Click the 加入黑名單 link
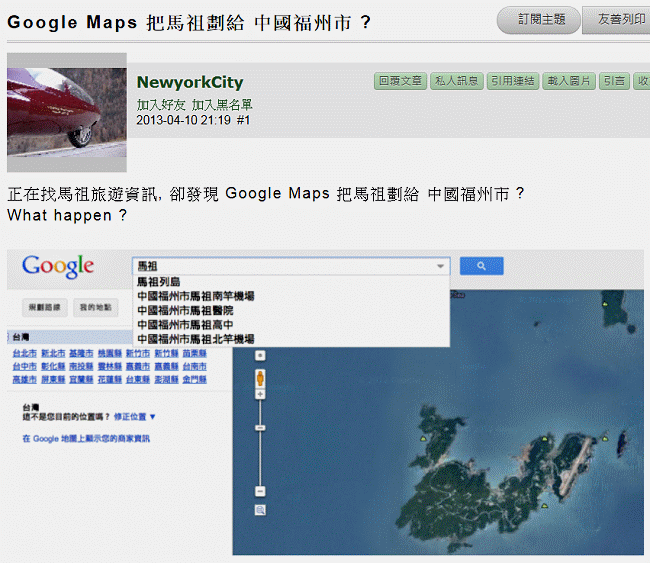The image size is (650, 563). click(222, 105)
